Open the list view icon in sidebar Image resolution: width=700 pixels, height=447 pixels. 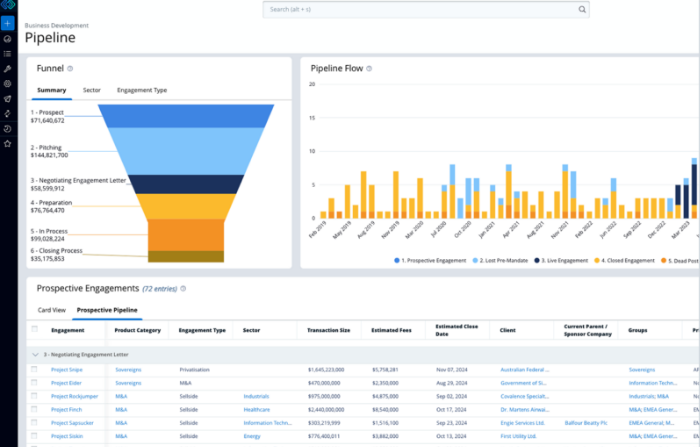(x=7, y=53)
